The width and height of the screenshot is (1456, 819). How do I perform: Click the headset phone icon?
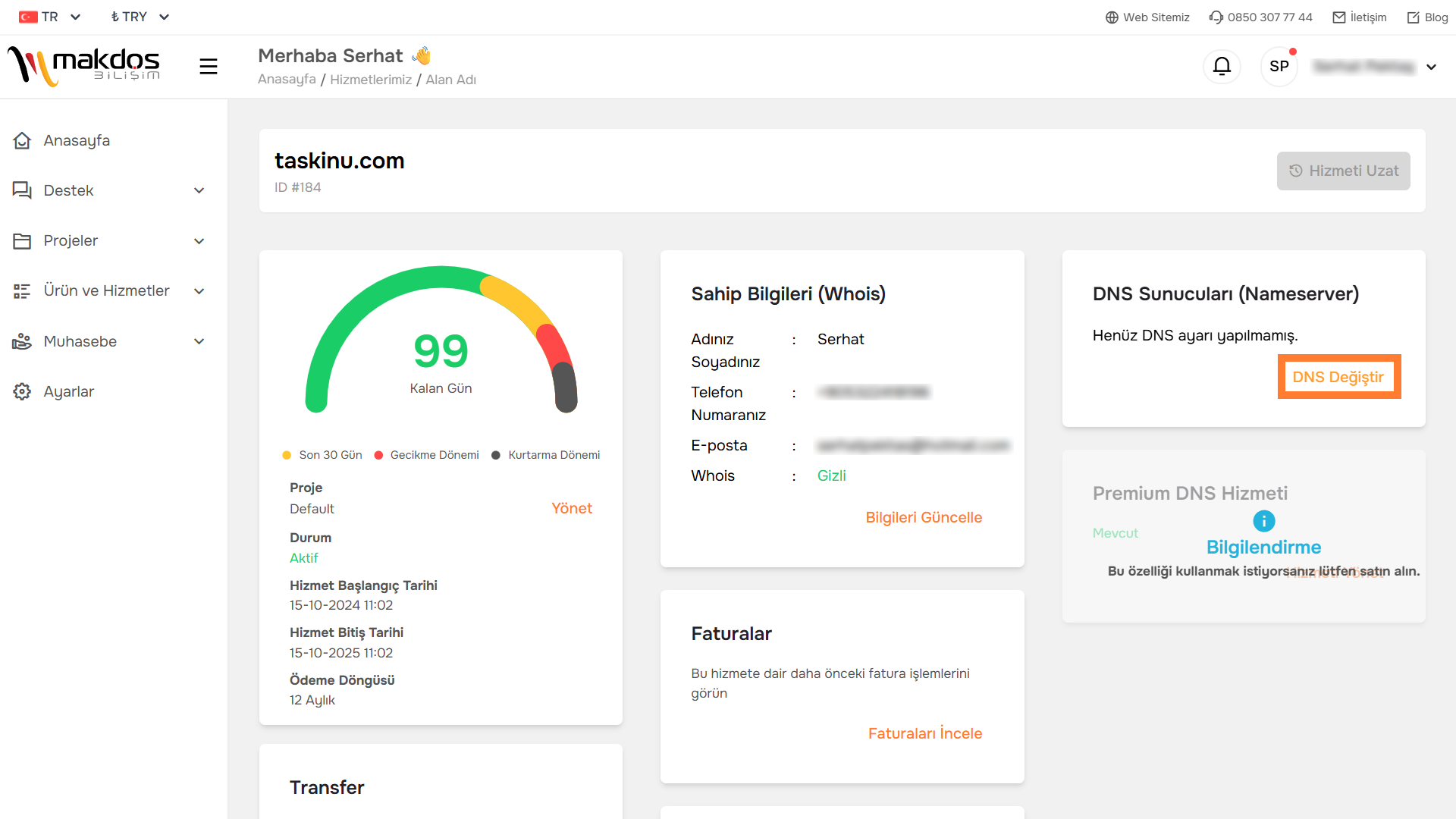click(x=1216, y=17)
